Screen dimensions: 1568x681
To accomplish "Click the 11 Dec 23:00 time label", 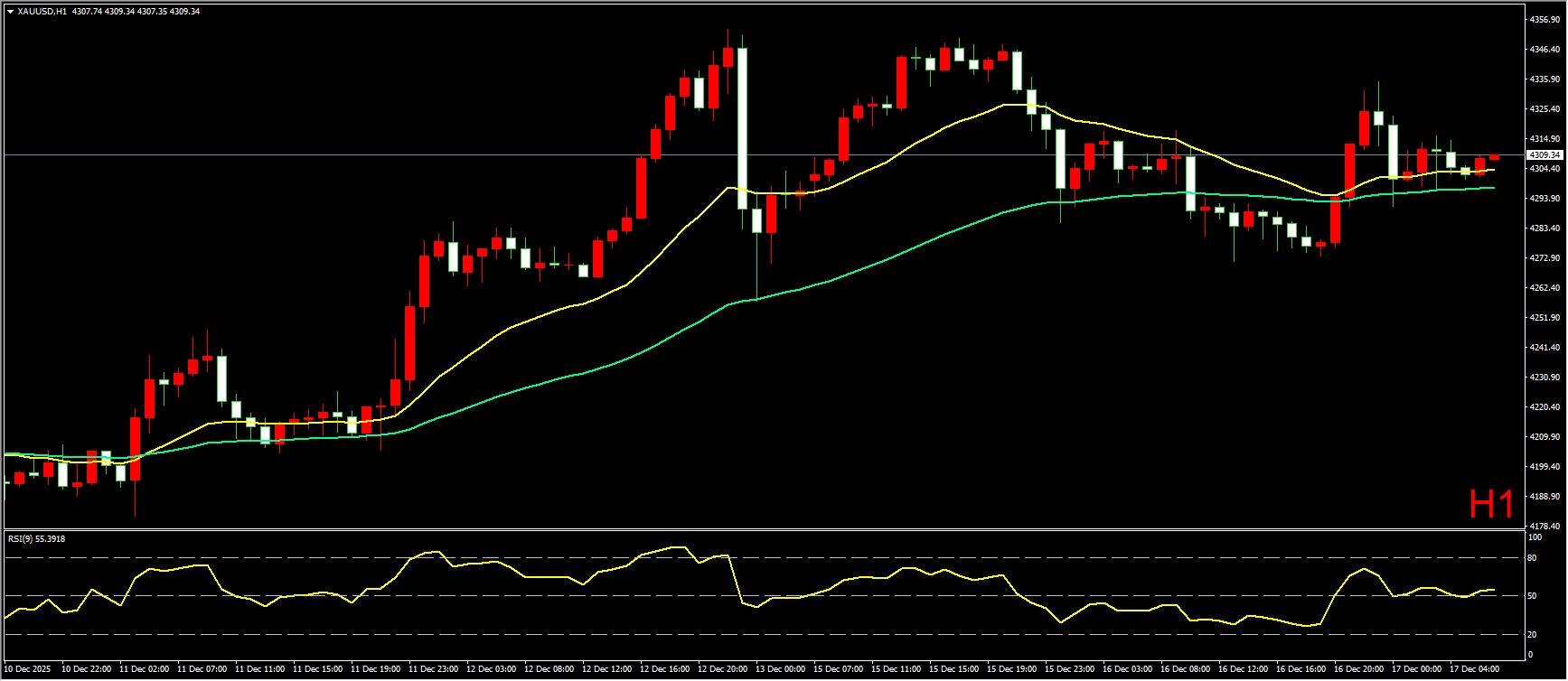I will click(x=433, y=669).
